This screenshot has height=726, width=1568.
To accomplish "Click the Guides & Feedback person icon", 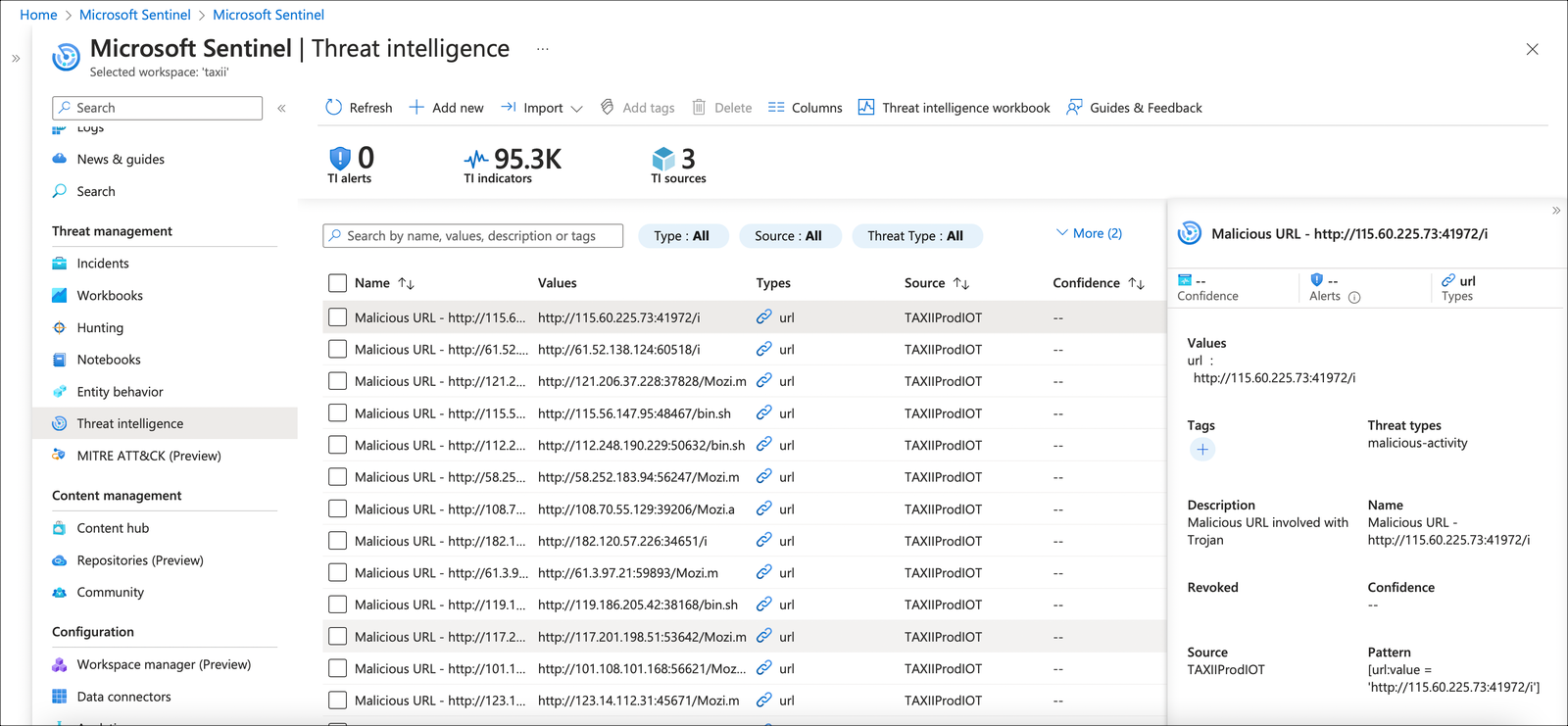I will 1075,108.
